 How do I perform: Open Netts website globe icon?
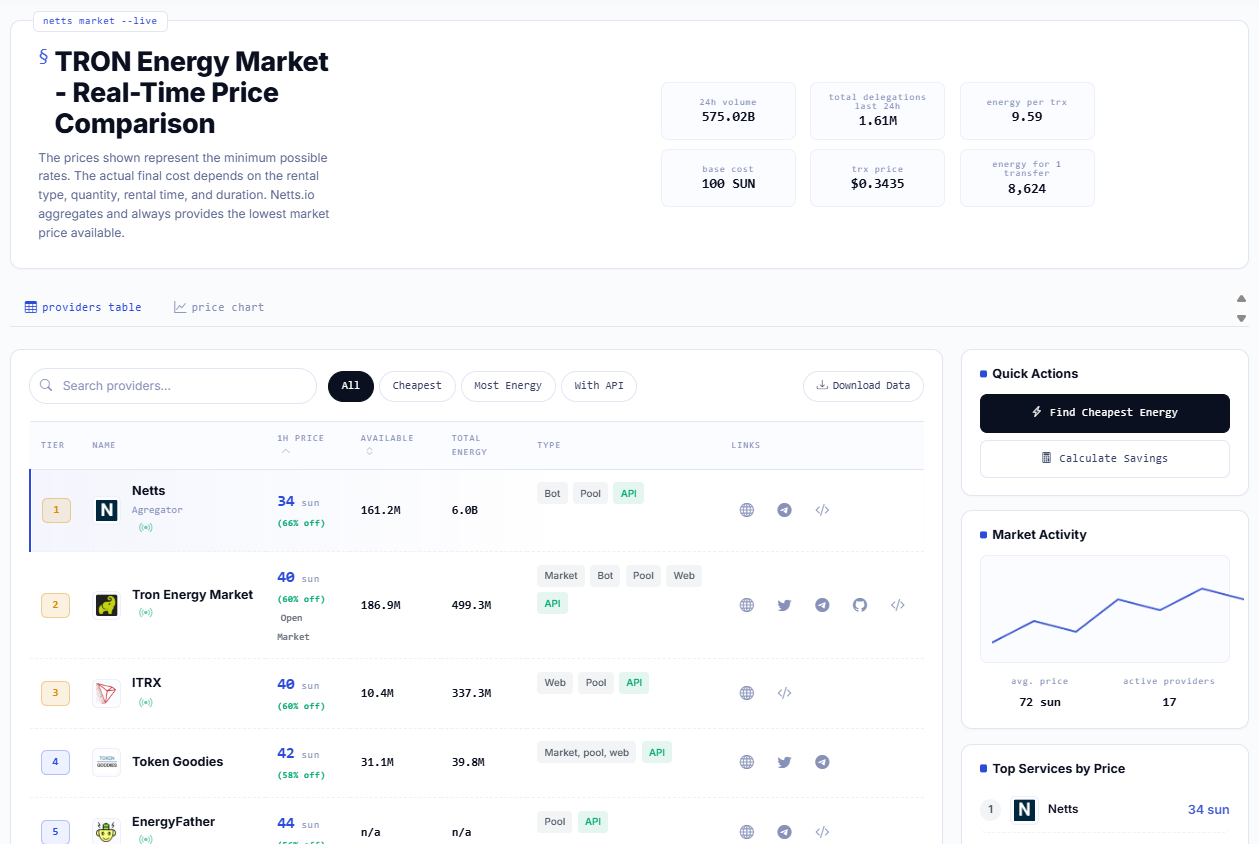(746, 510)
